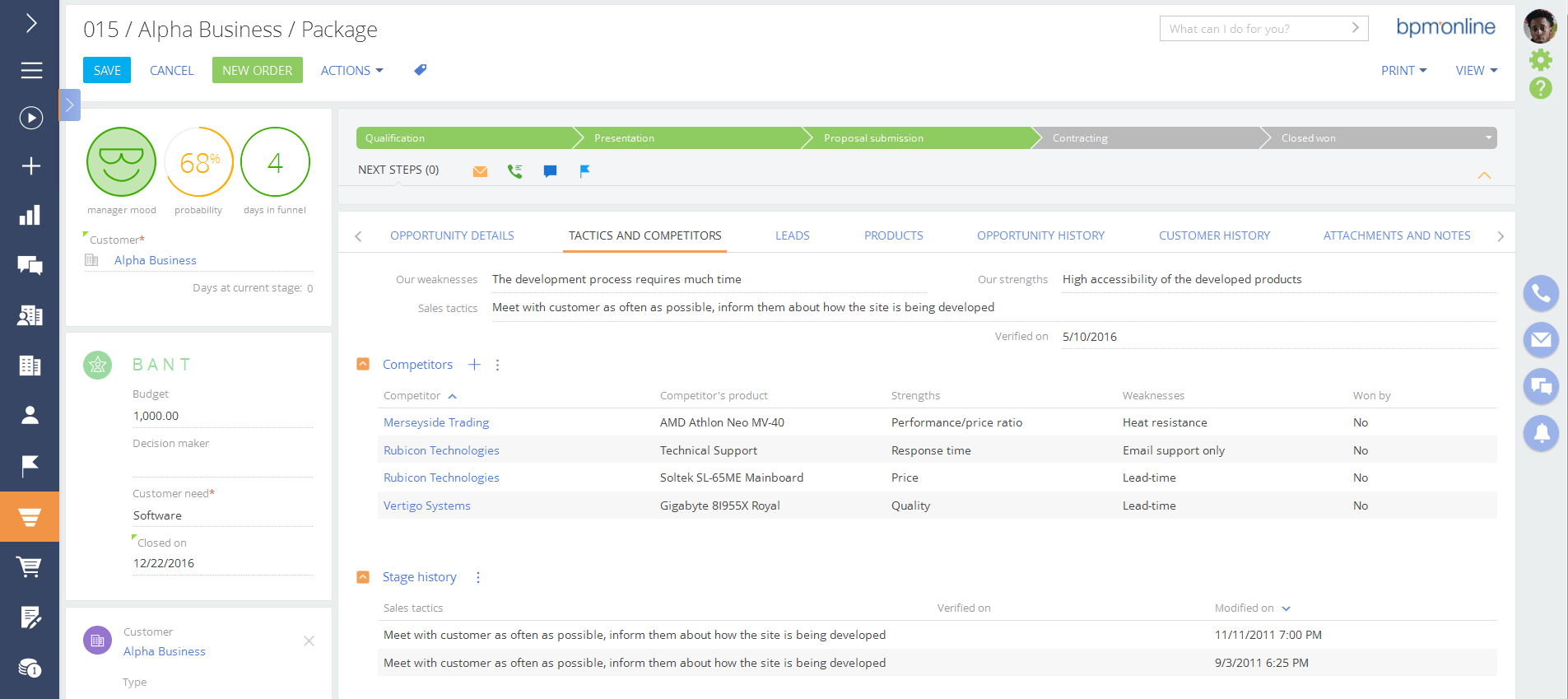The height and width of the screenshot is (699, 1568).
Task: Collapse the next steps panel arrow
Action: pyautogui.click(x=1484, y=175)
